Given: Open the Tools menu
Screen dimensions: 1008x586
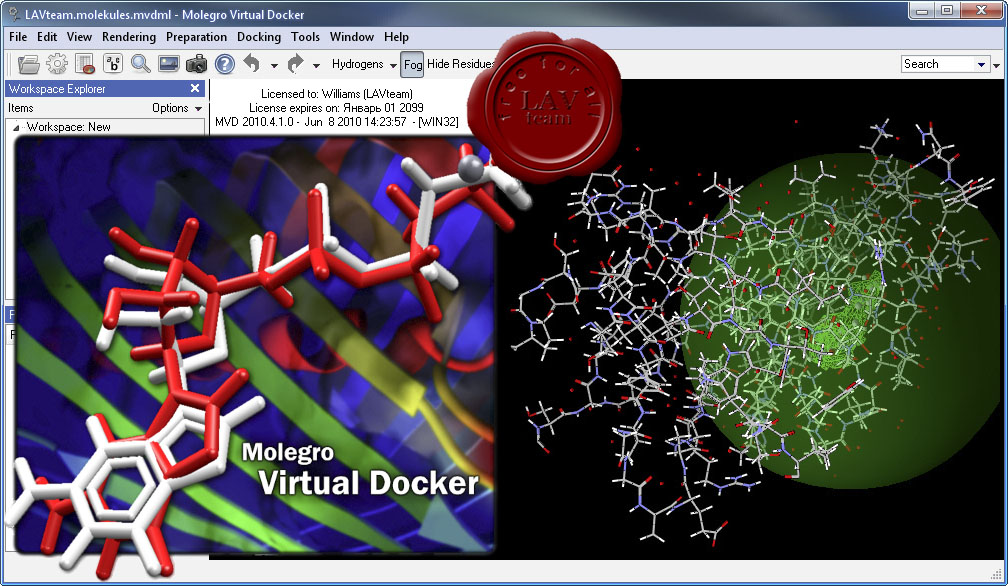Looking at the screenshot, I should pyautogui.click(x=305, y=37).
